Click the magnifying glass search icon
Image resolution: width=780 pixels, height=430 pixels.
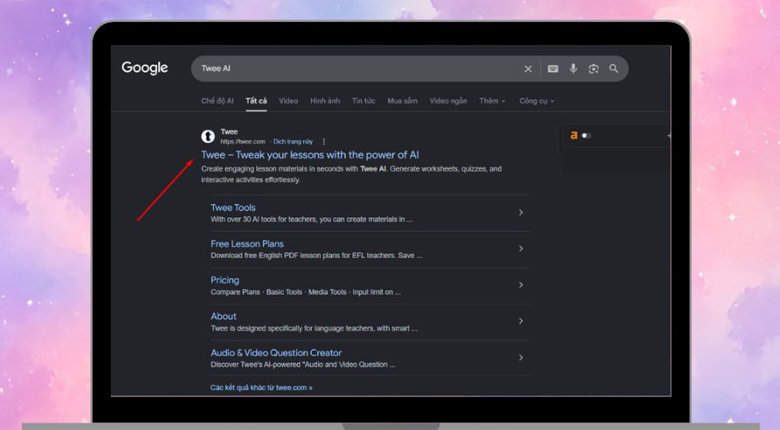pos(614,69)
